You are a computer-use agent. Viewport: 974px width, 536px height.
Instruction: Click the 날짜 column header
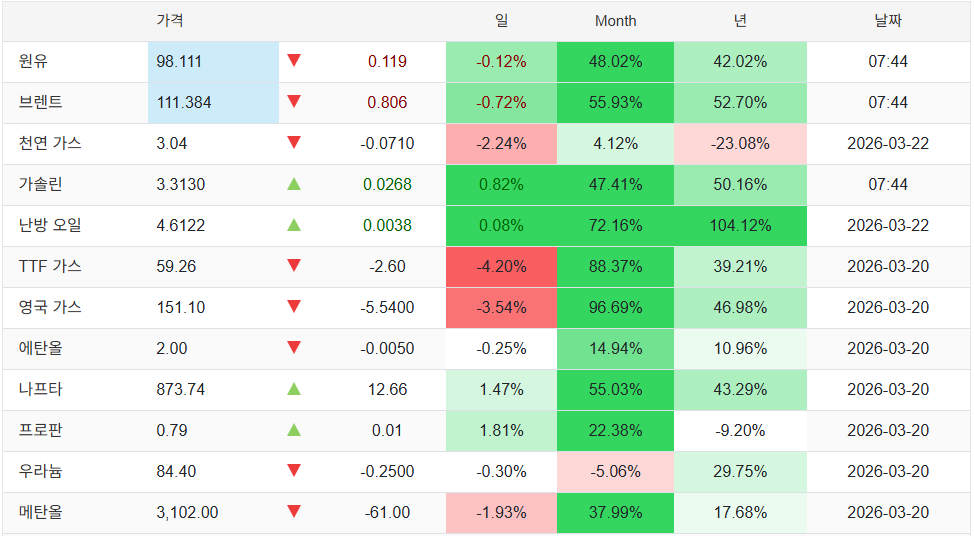pyautogui.click(x=887, y=21)
